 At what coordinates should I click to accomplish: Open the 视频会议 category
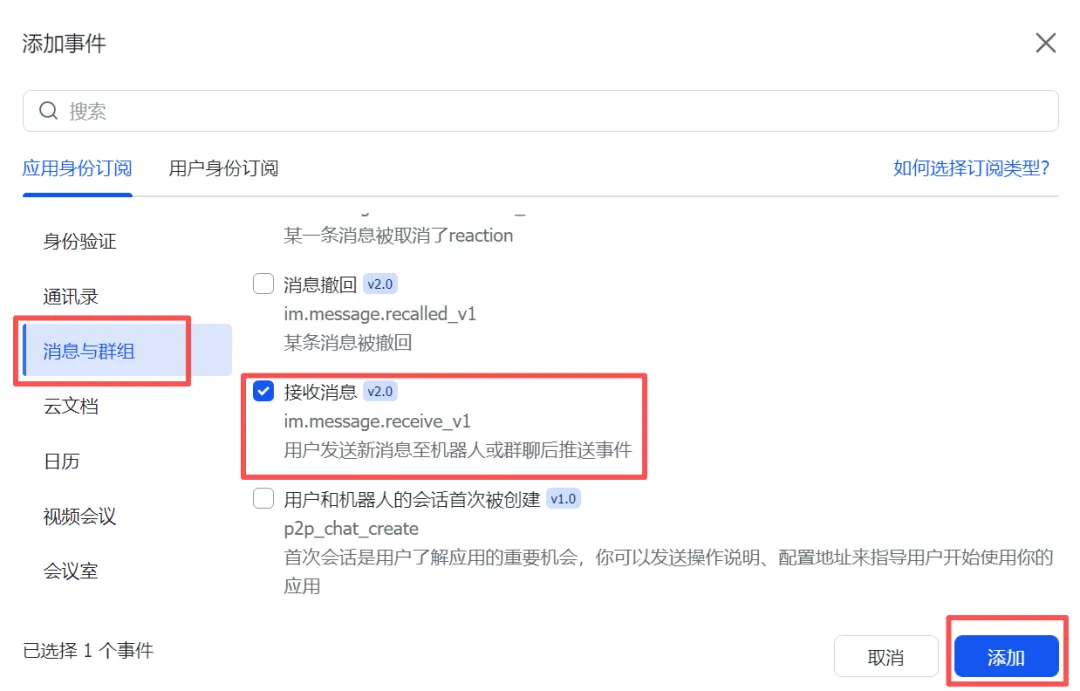(80, 516)
